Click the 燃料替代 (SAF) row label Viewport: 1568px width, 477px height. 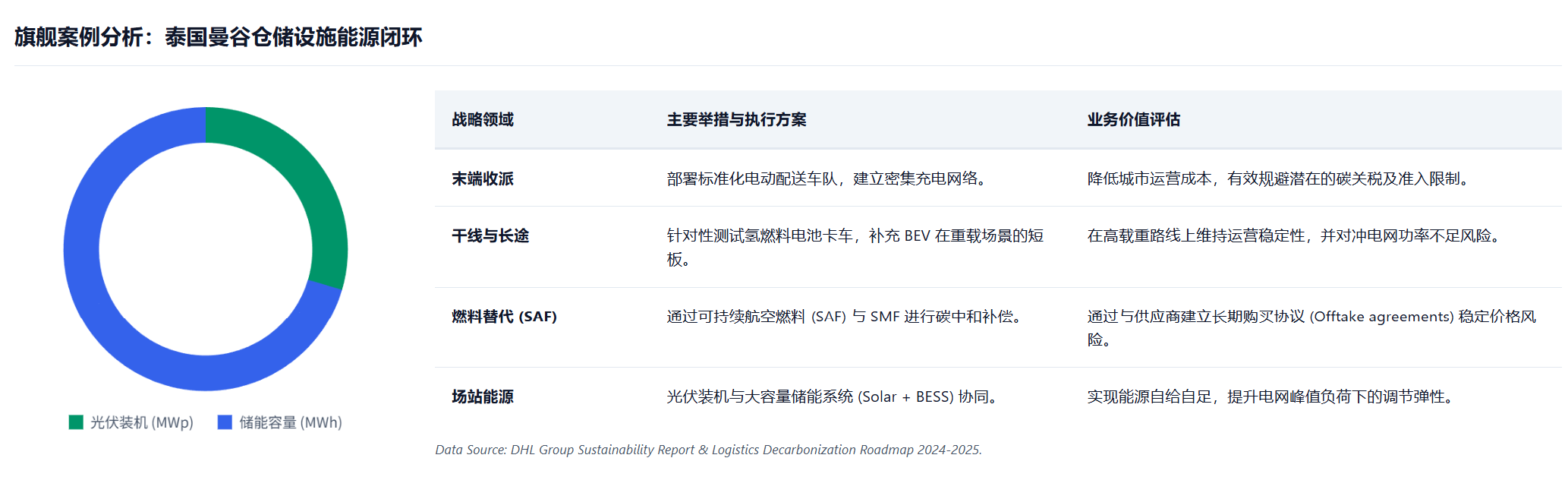[x=504, y=317]
